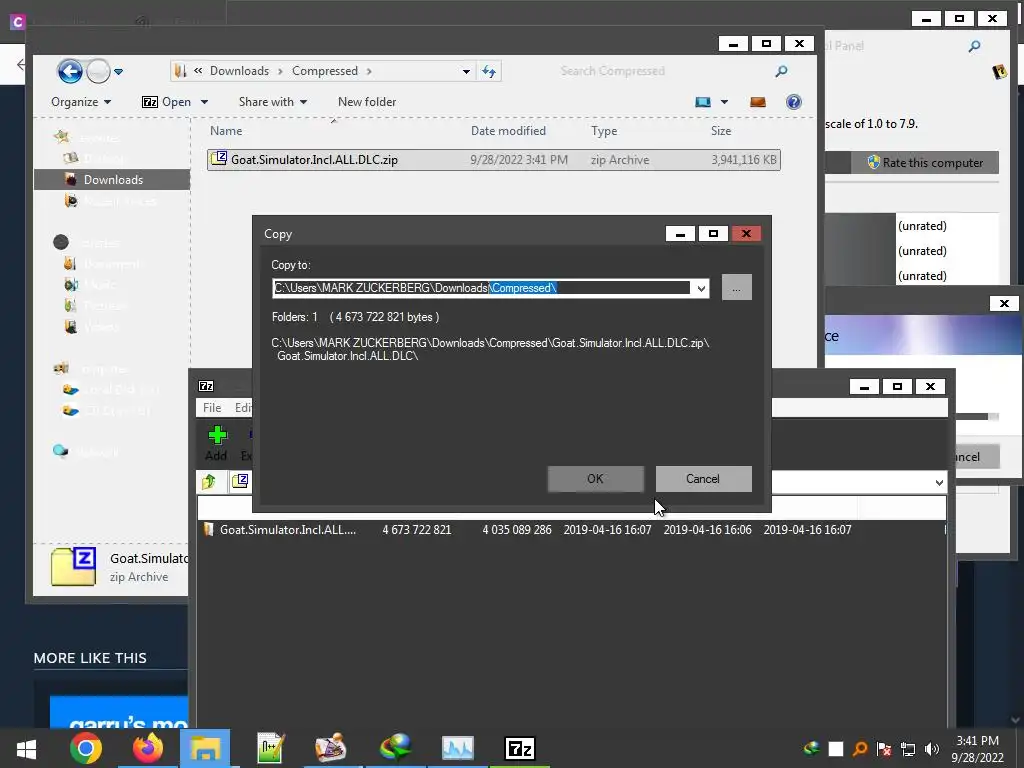Open the browse (…) button in the Copy dialog

click(736, 287)
